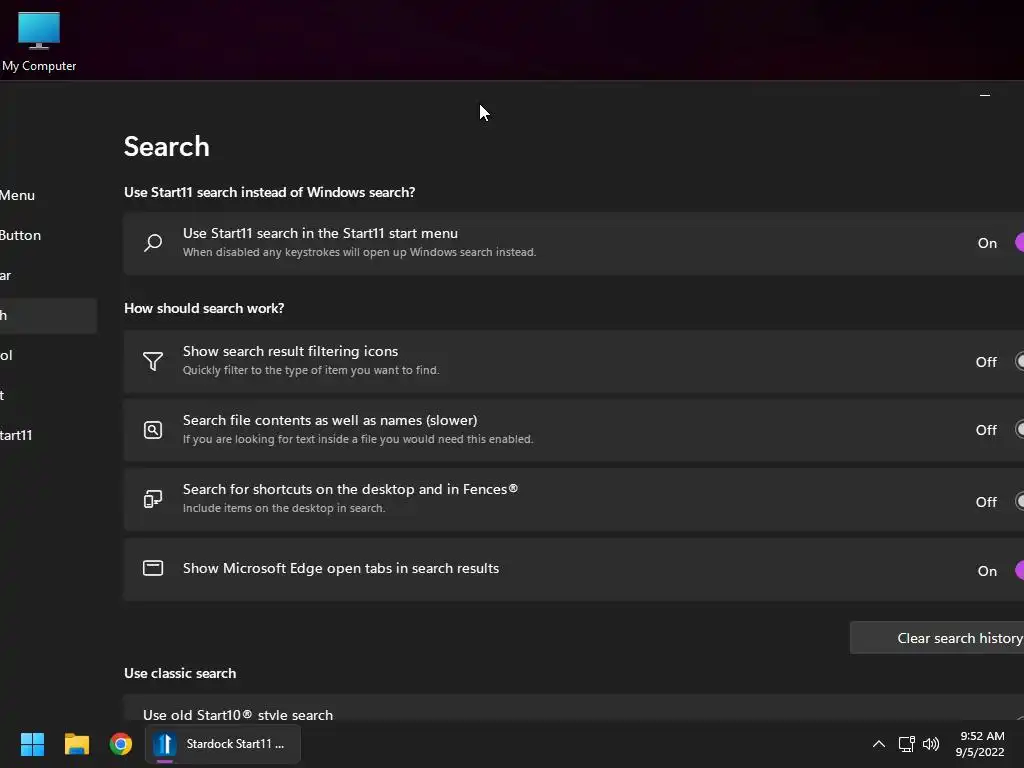1024x768 pixels.
Task: Open the volume speaker tray icon
Action: pos(931,744)
